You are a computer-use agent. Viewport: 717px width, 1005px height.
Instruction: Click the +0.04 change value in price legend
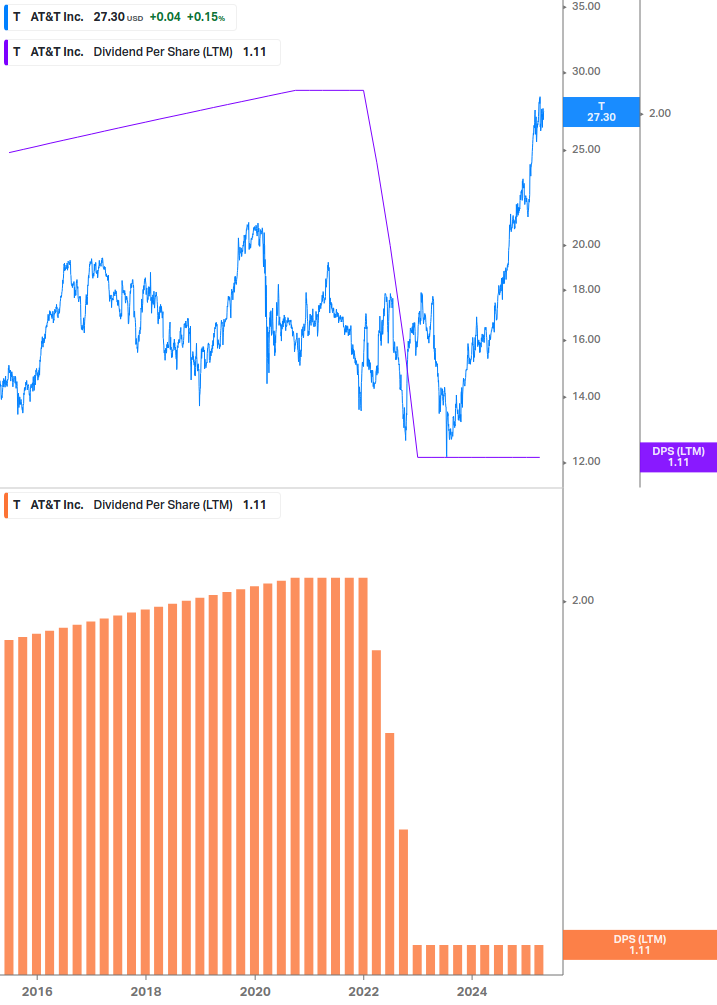point(165,17)
